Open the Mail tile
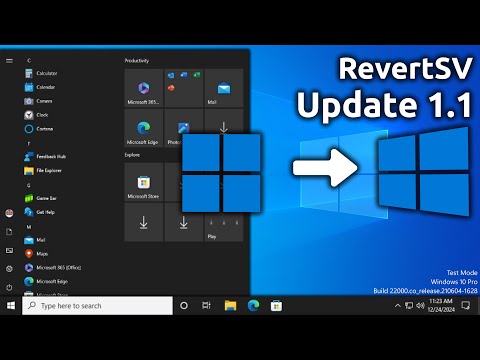This screenshot has height=360, width=480. tap(224, 88)
